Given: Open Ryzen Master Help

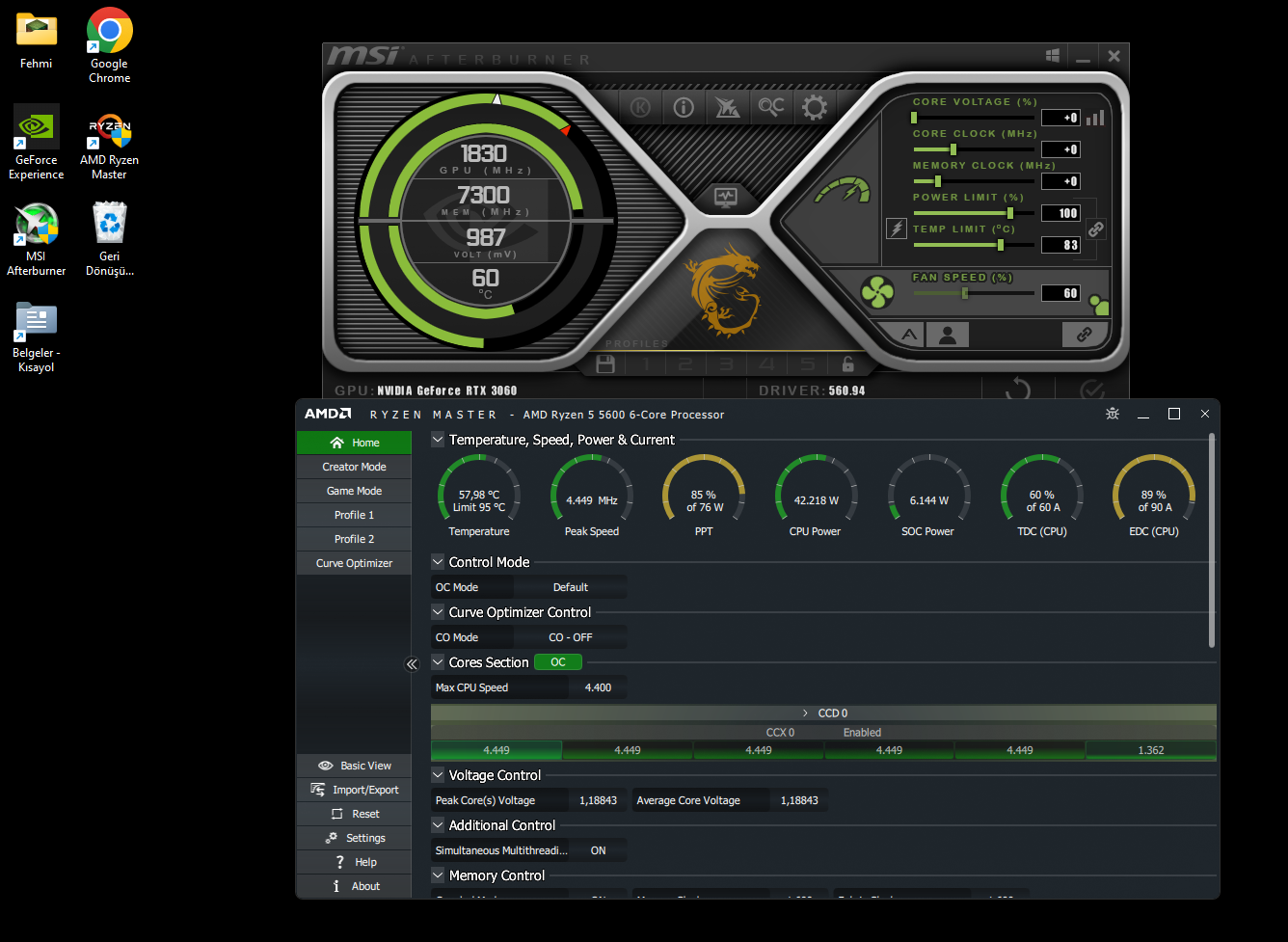Looking at the screenshot, I should [x=354, y=862].
